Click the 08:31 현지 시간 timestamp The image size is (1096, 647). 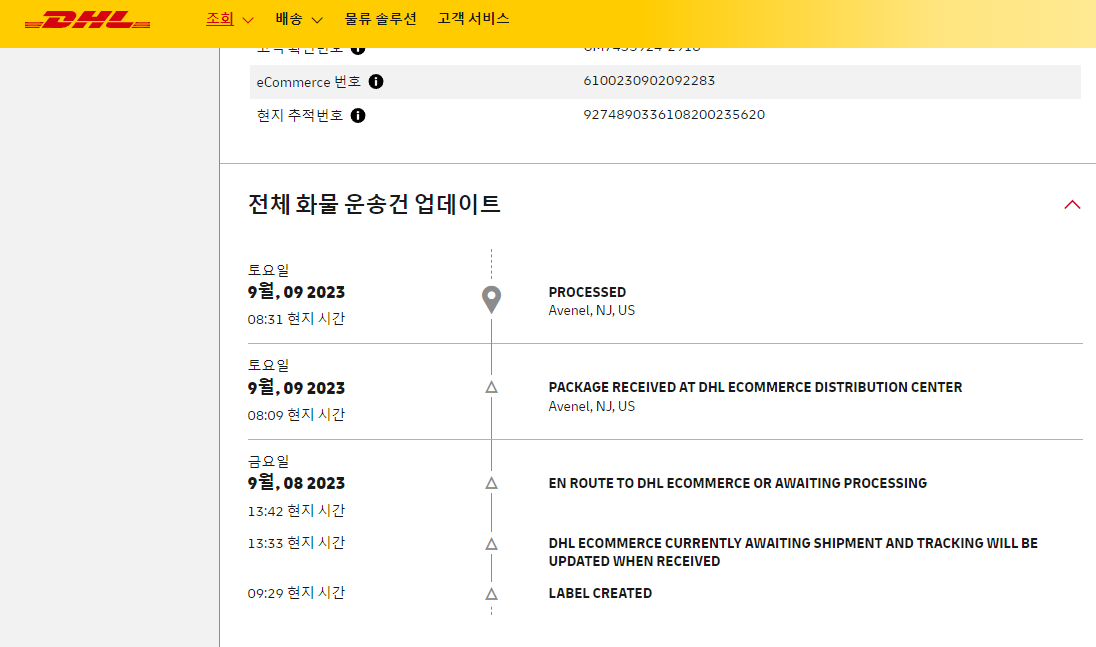pyautogui.click(x=296, y=319)
